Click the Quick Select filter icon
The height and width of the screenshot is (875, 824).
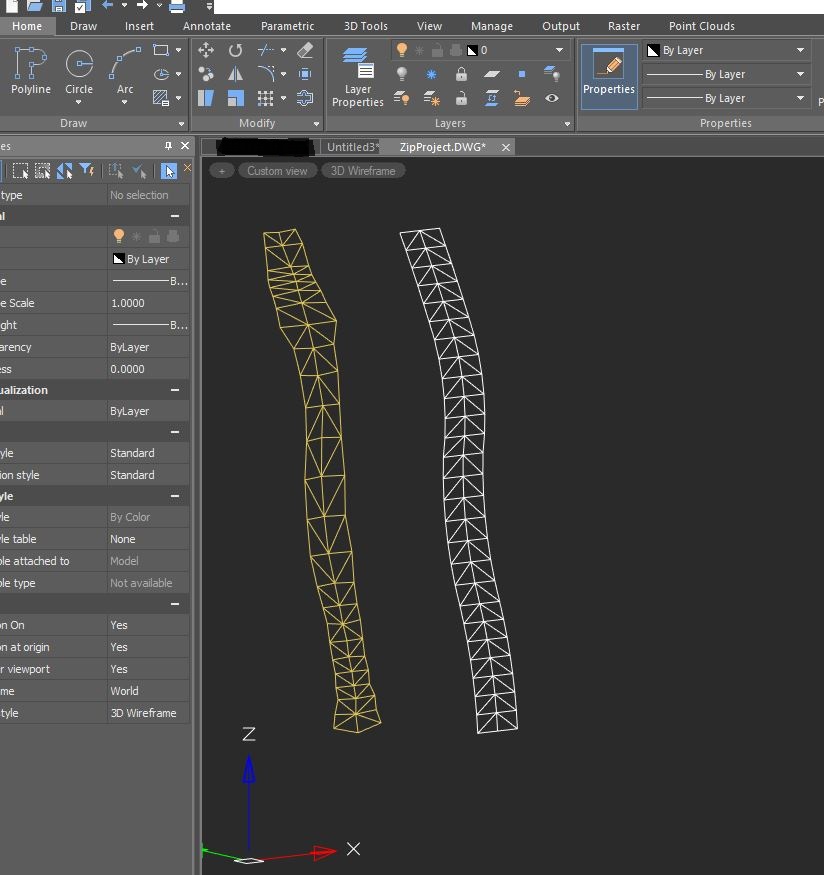click(86, 171)
